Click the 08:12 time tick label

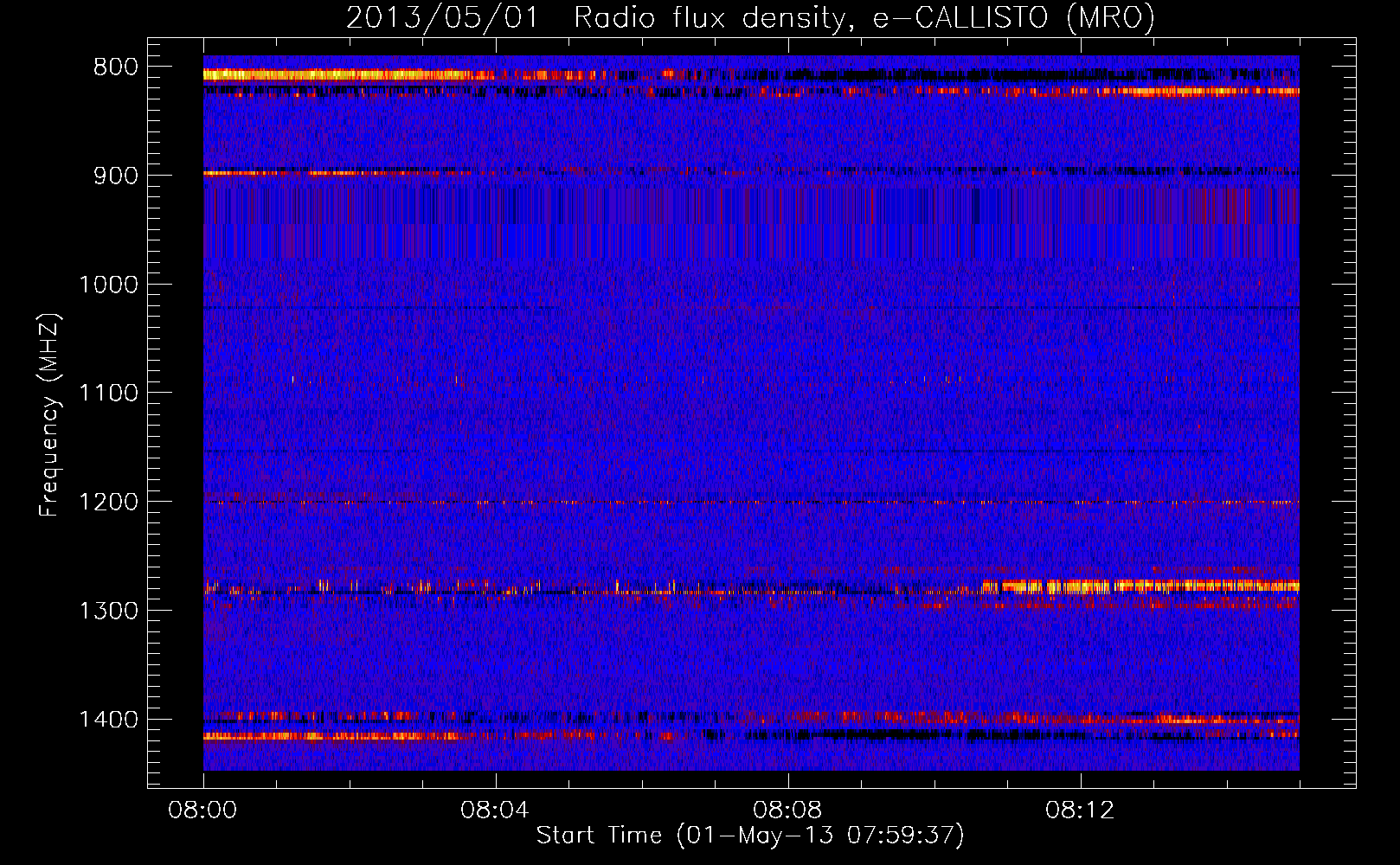(1081, 811)
